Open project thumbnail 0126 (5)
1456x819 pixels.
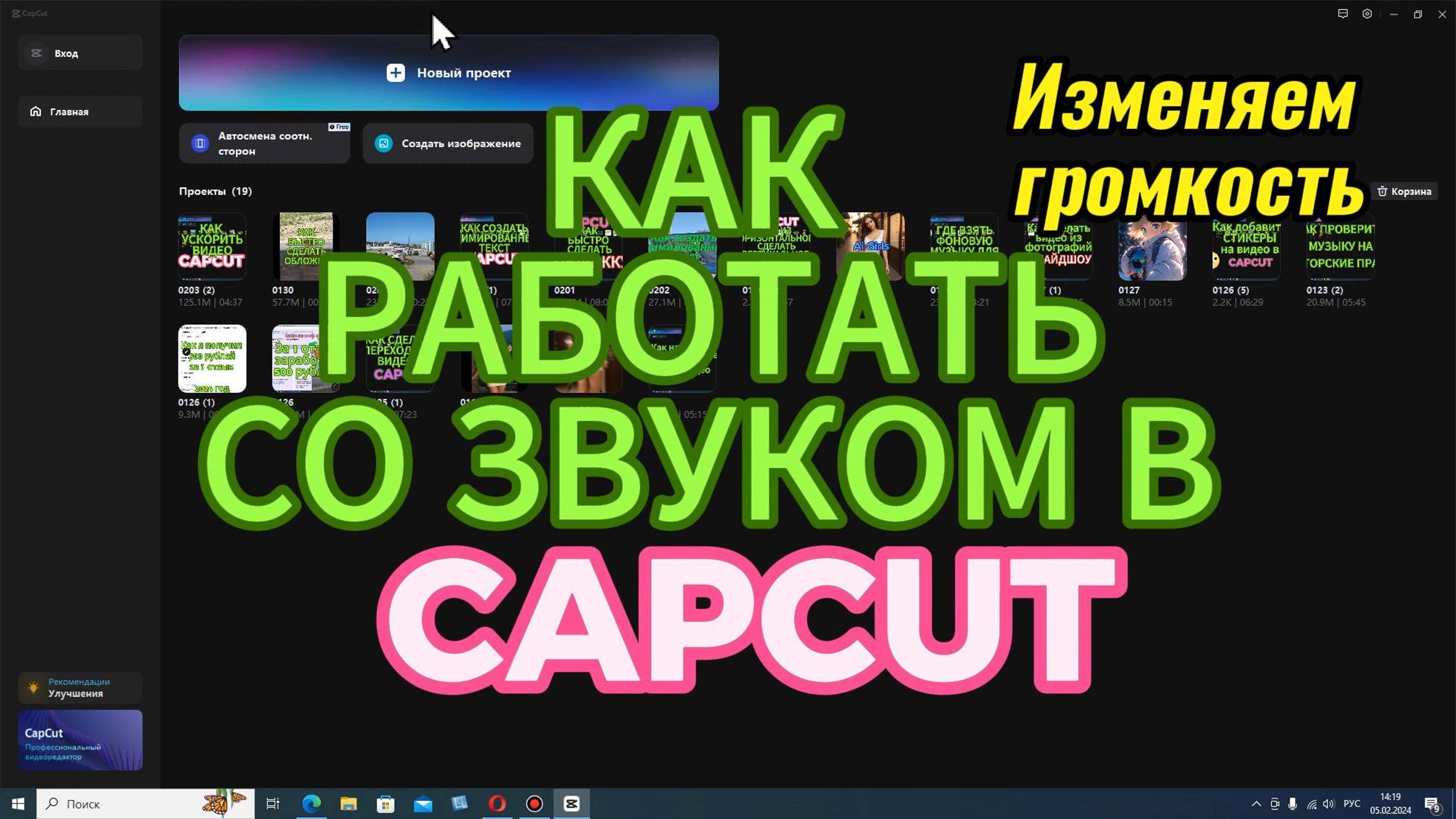click(x=1246, y=246)
